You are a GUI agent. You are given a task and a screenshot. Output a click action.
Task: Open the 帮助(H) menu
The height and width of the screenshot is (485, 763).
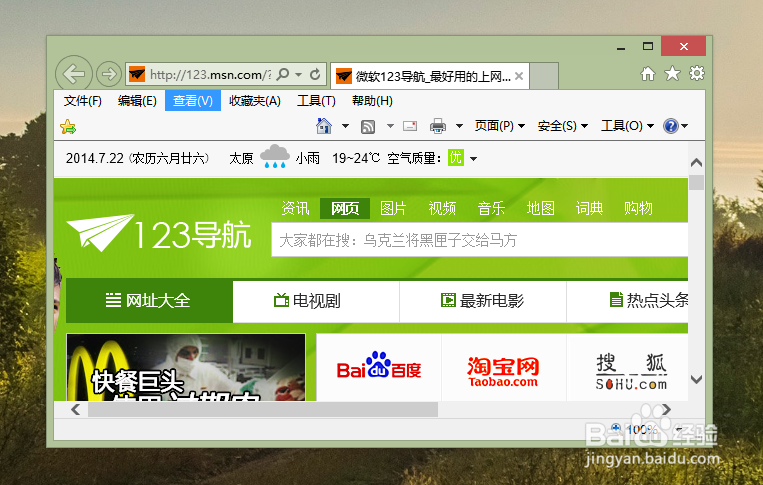coord(372,101)
